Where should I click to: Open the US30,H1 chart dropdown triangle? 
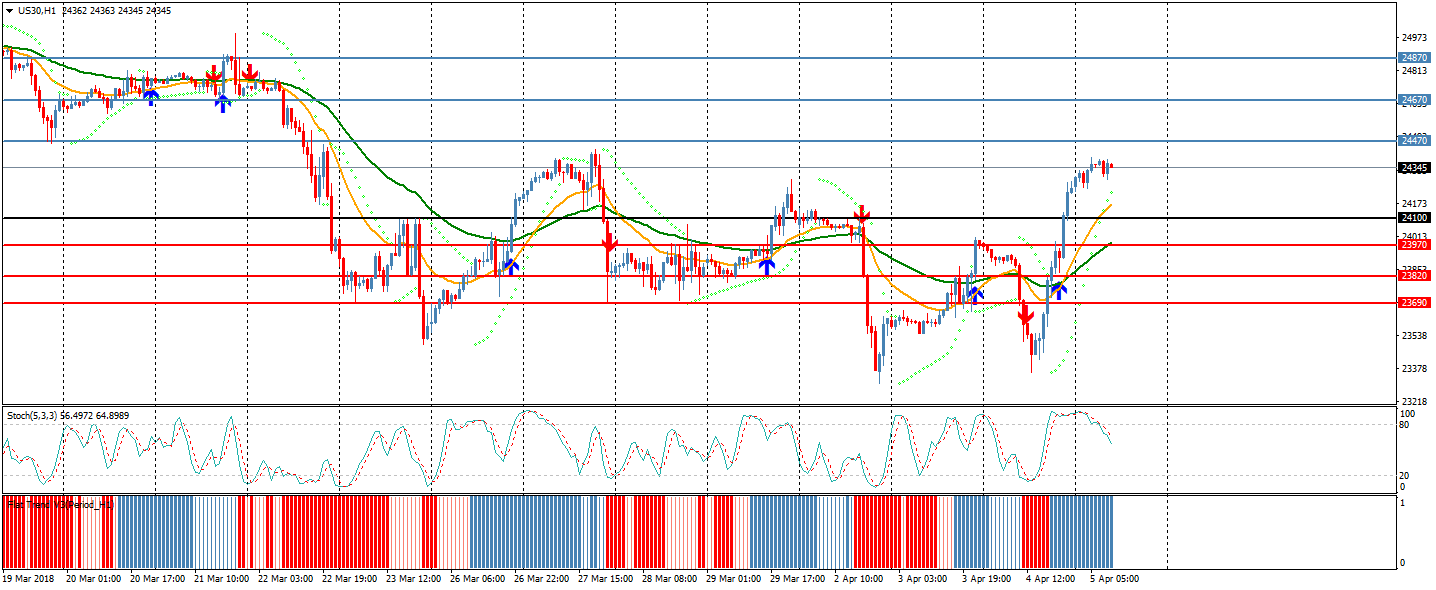point(9,10)
